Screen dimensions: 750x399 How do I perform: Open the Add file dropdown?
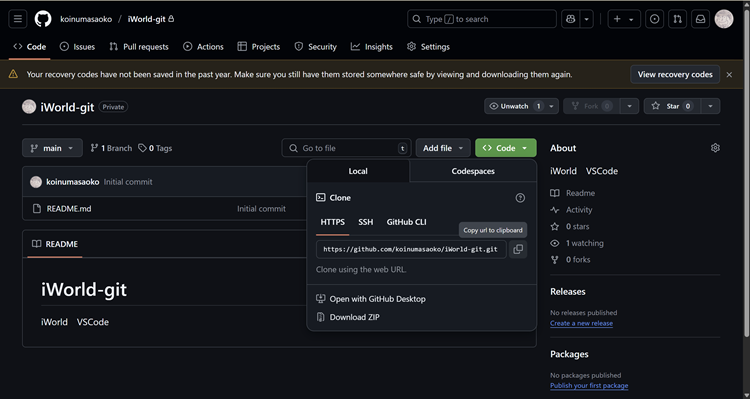point(443,148)
